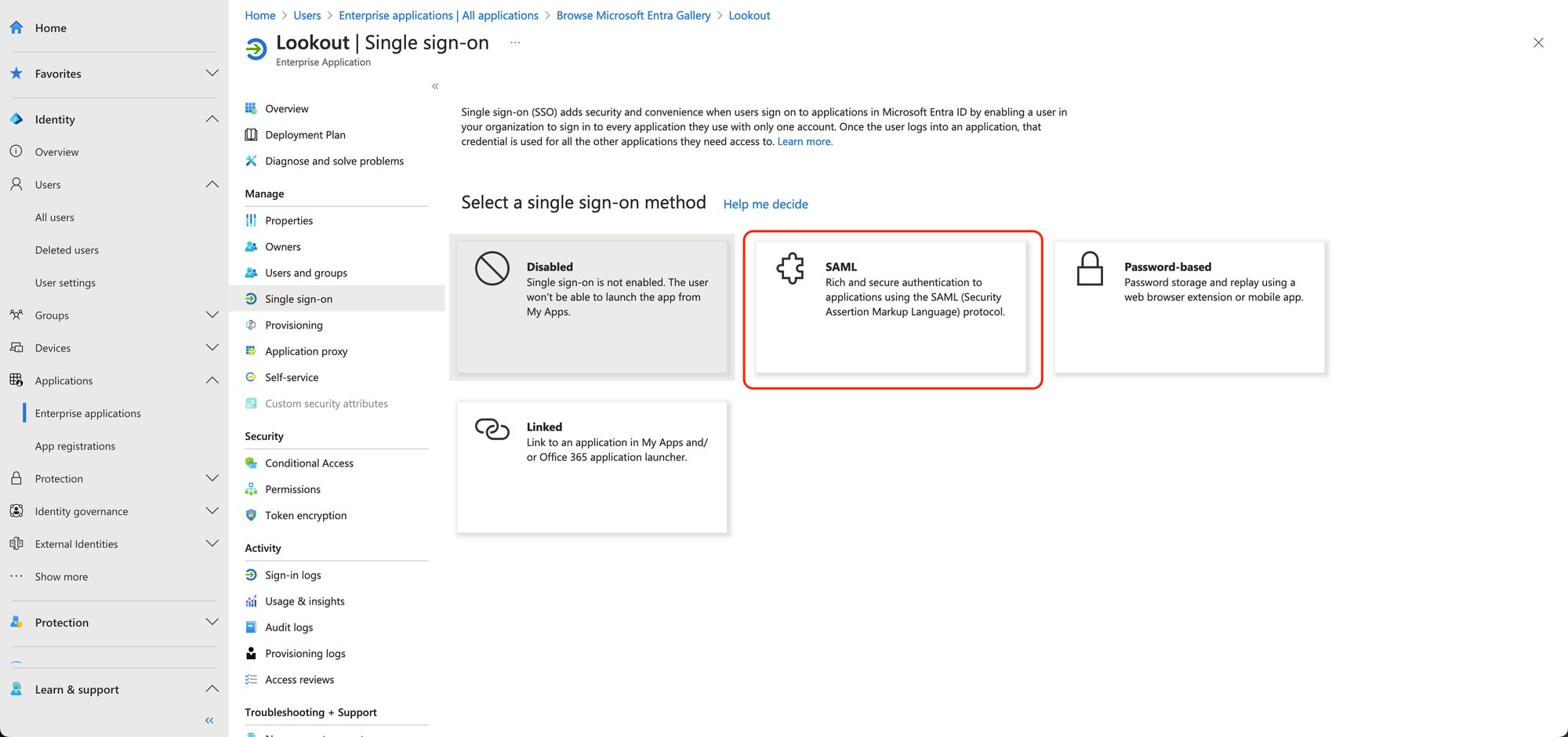Viewport: 1568px width, 737px height.
Task: Click the SAML puzzle piece icon
Action: 790,268
